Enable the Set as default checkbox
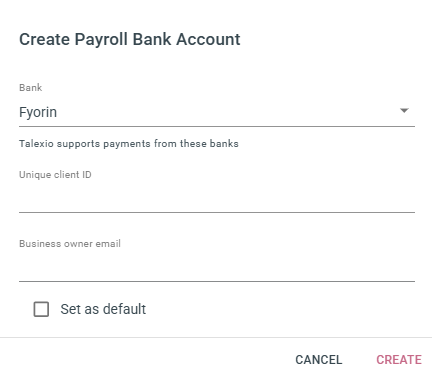The height and width of the screenshot is (377, 432). (x=41, y=309)
